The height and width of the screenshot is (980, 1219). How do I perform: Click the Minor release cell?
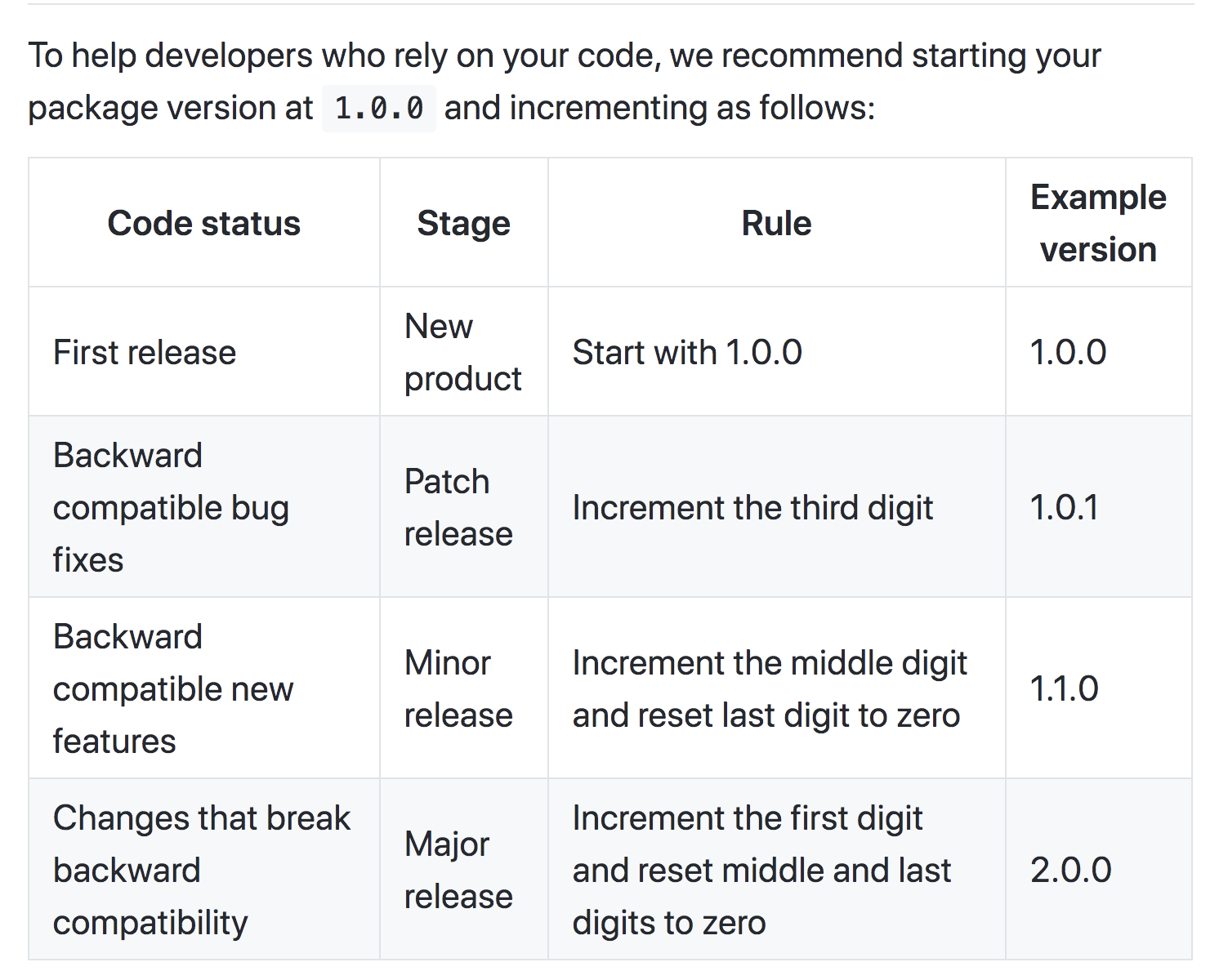coord(464,688)
